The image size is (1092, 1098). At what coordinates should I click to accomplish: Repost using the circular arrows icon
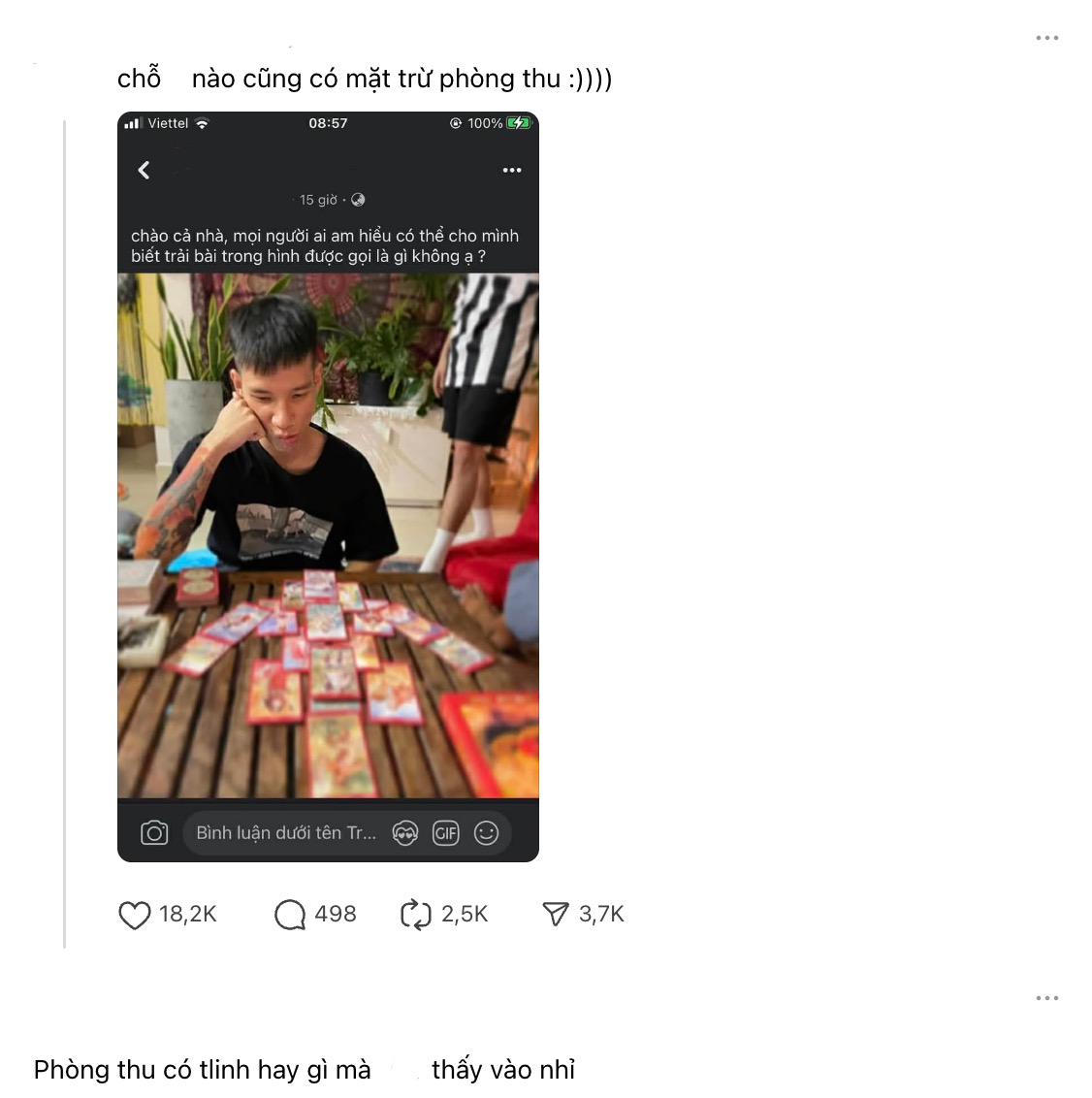pyautogui.click(x=416, y=915)
